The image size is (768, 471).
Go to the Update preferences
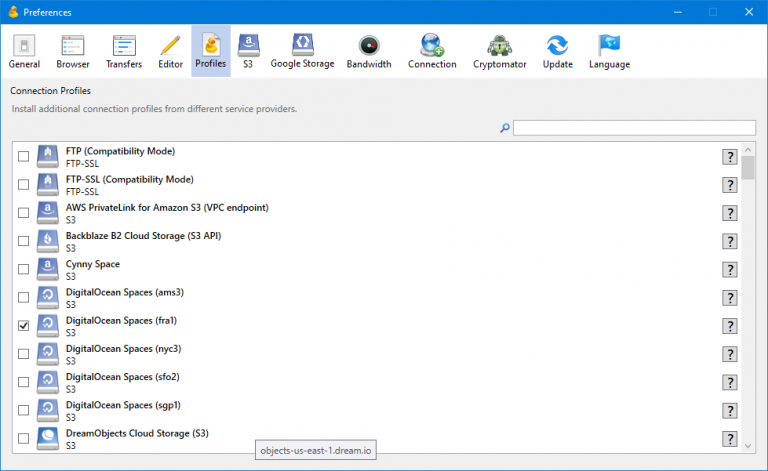[557, 51]
